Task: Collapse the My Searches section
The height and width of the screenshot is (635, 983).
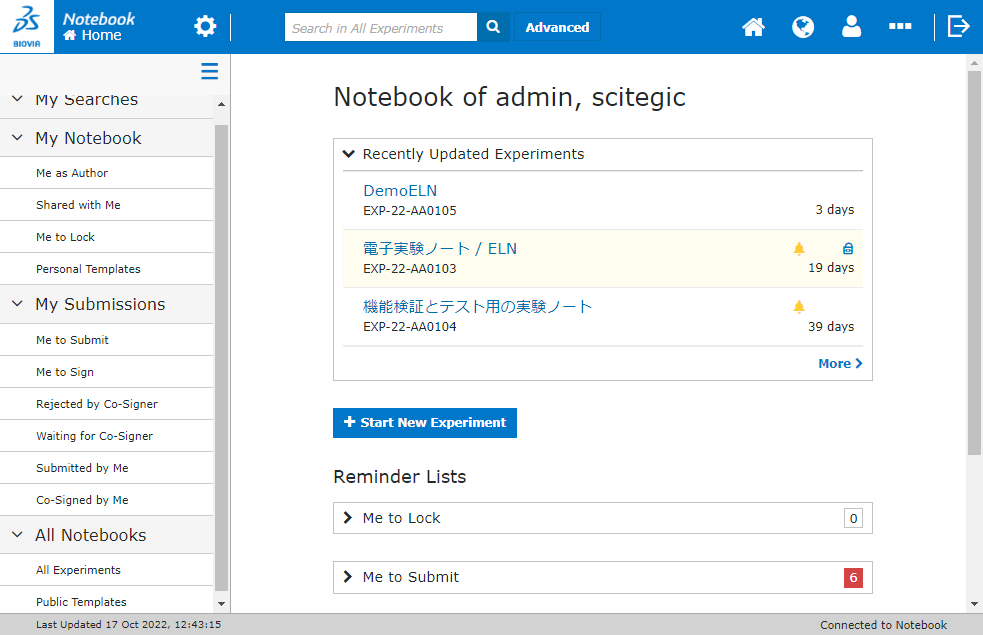Action: [18, 99]
